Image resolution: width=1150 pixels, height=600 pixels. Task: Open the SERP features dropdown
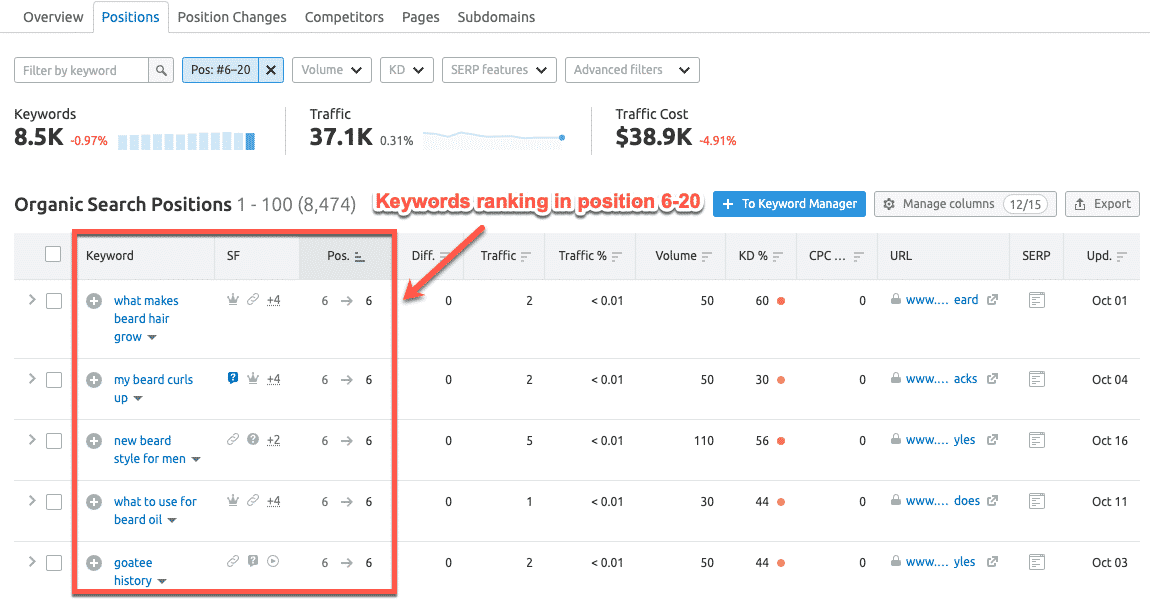pyautogui.click(x=498, y=70)
